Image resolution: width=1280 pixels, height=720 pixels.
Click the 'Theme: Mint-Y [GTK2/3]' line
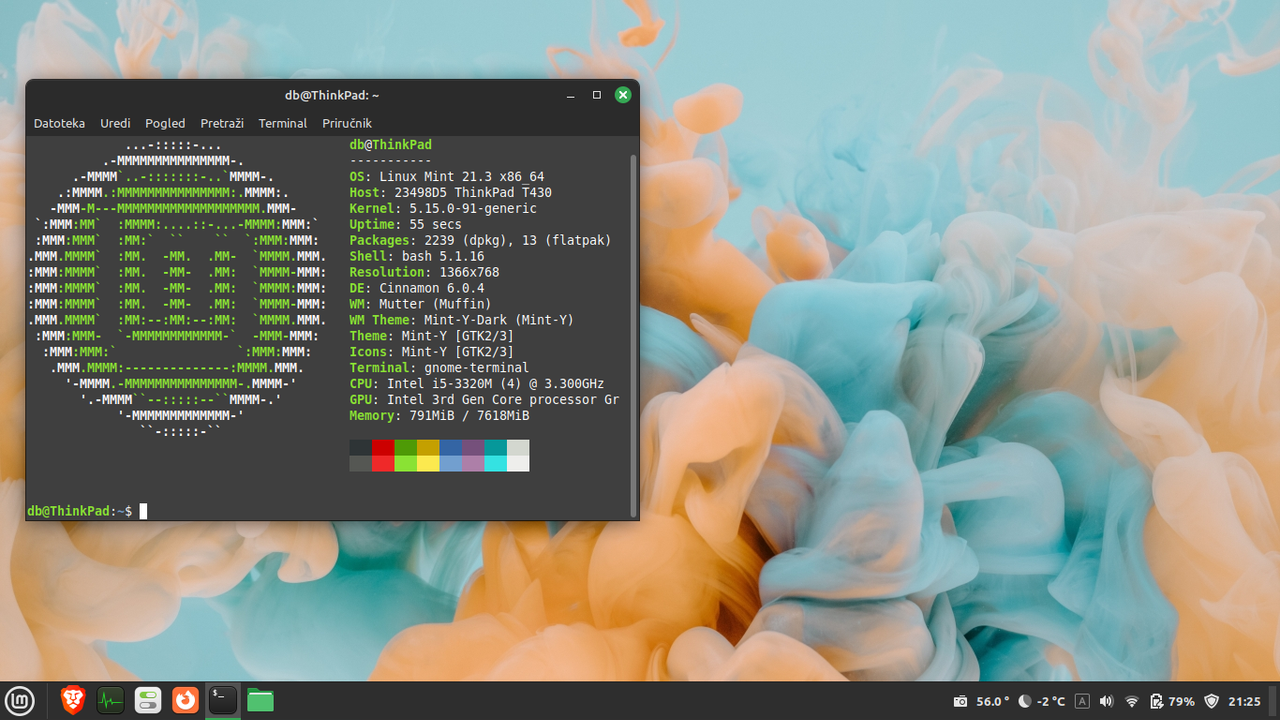pos(432,337)
